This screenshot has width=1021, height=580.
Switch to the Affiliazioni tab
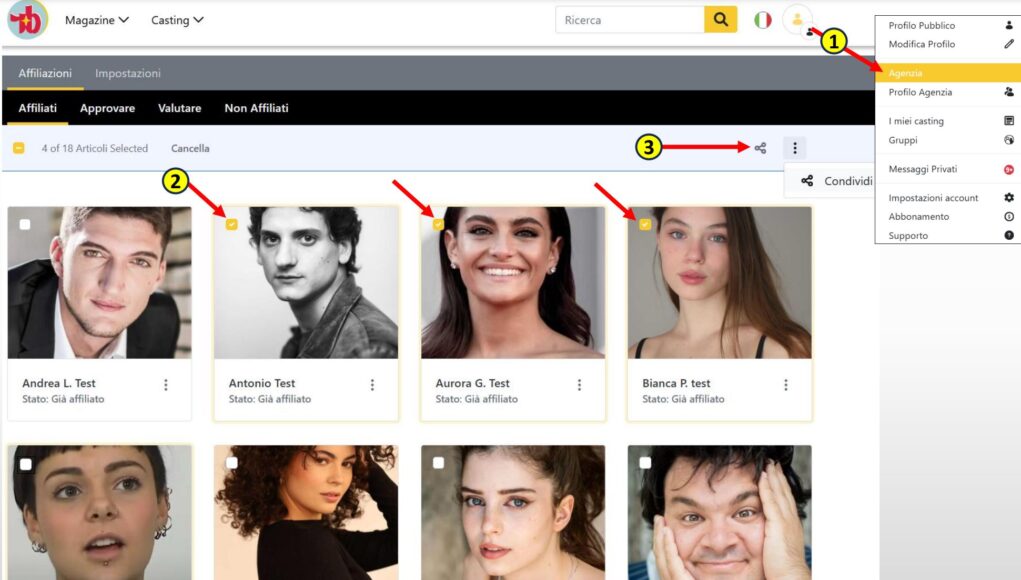pos(45,74)
